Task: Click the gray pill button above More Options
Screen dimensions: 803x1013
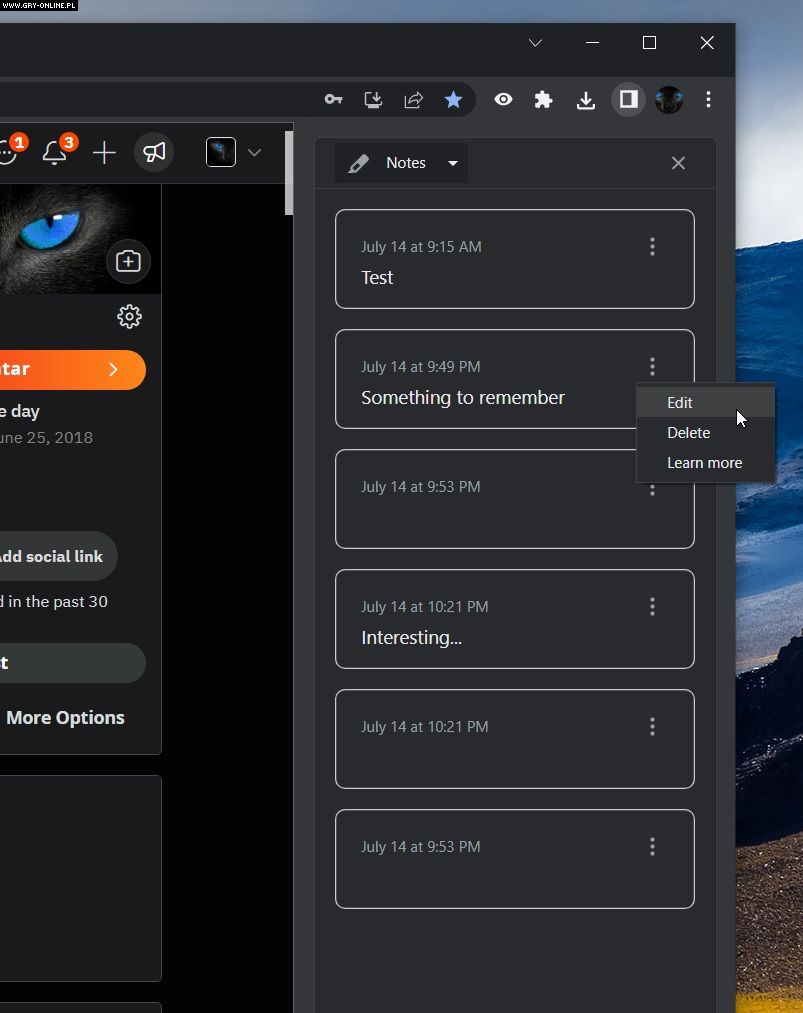Action: tap(72, 663)
